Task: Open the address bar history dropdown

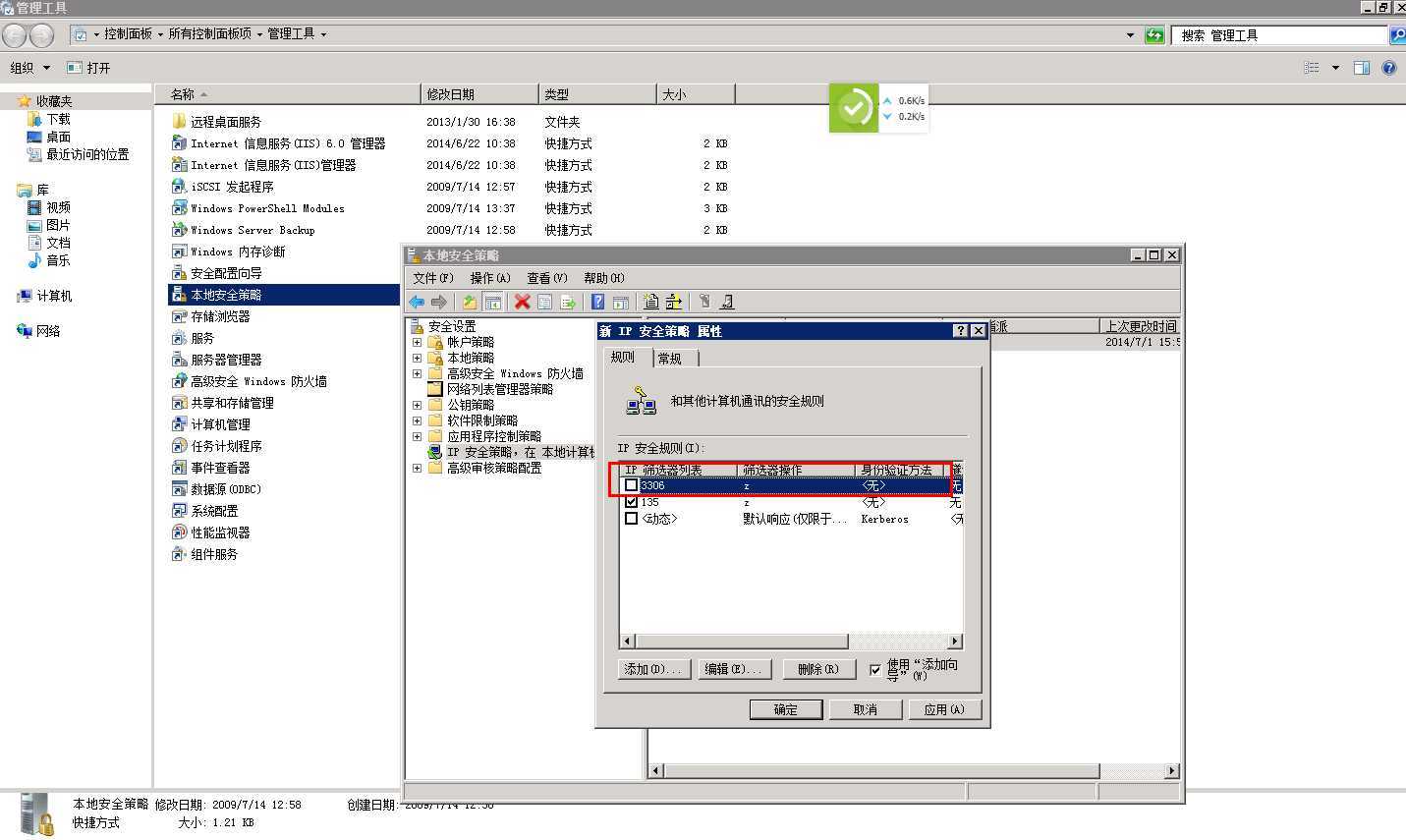Action: point(1130,34)
